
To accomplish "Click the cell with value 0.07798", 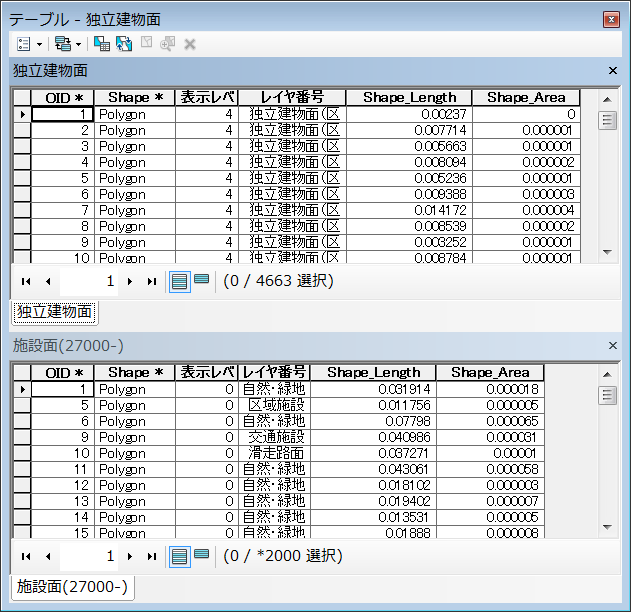I will [373, 422].
